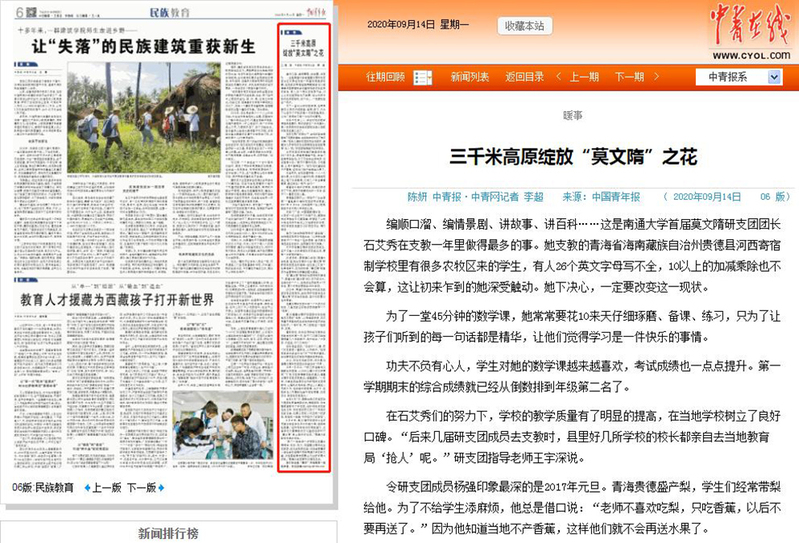Click the right chevron after 下一期
Viewport: 799px width, 543px height.
656,77
